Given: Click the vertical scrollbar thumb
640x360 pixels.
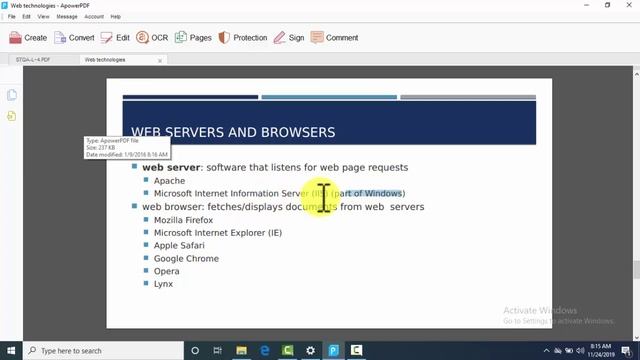Looking at the screenshot, I should 636,269.
